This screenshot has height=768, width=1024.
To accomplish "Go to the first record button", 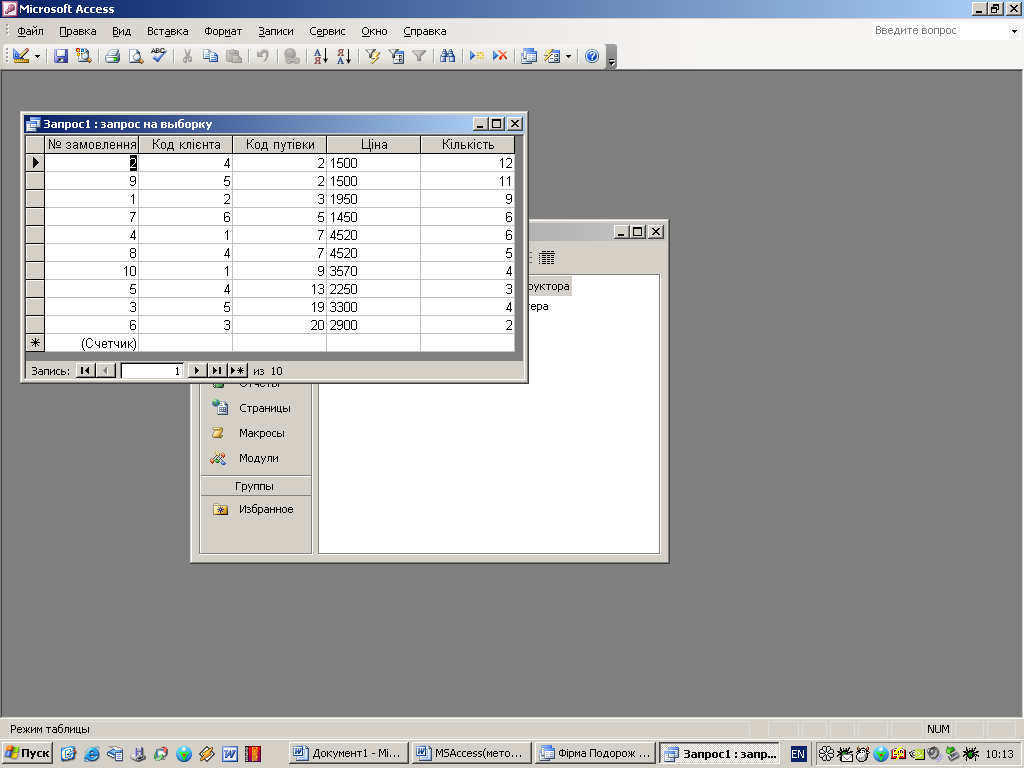I will point(85,370).
